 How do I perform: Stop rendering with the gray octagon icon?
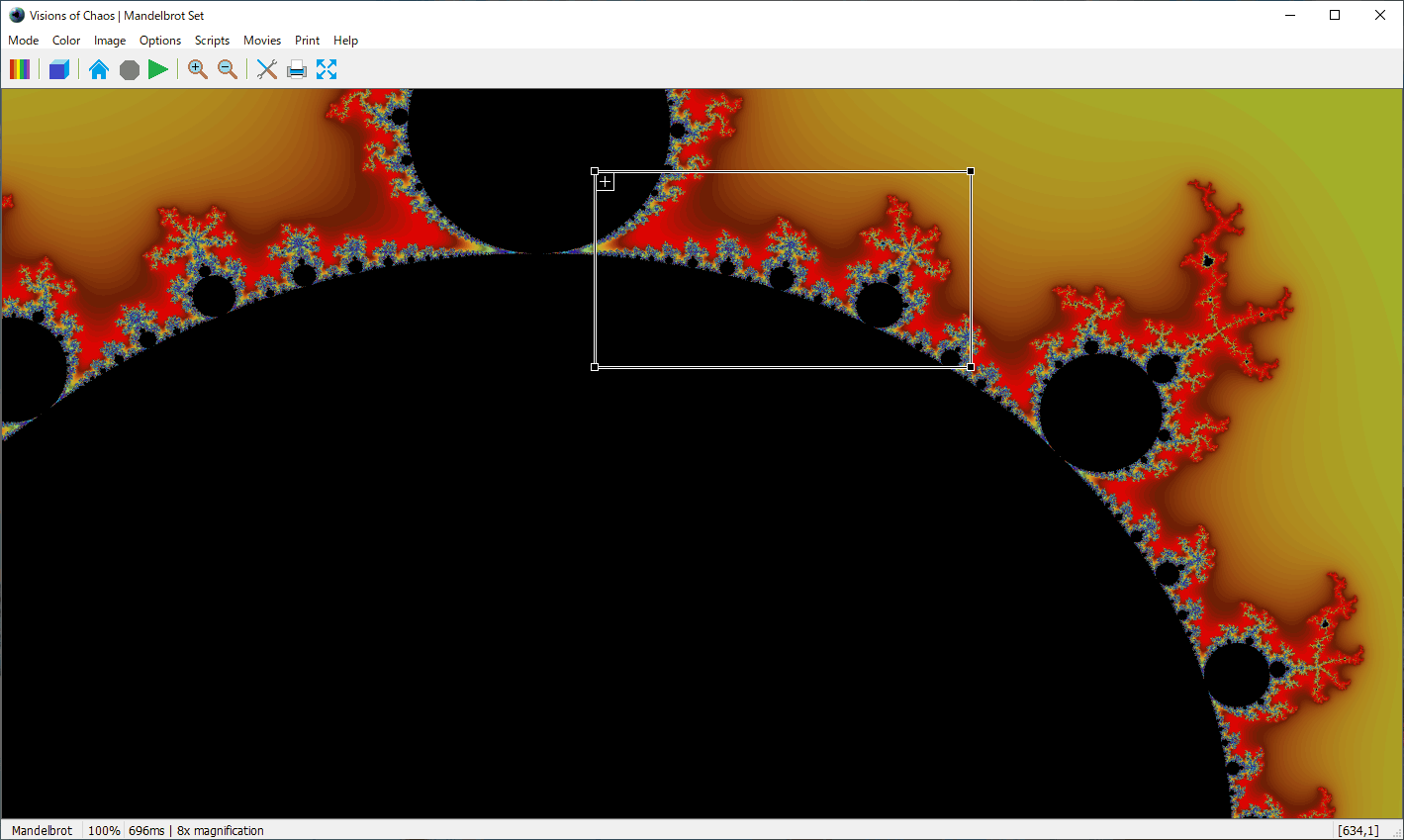(x=130, y=69)
